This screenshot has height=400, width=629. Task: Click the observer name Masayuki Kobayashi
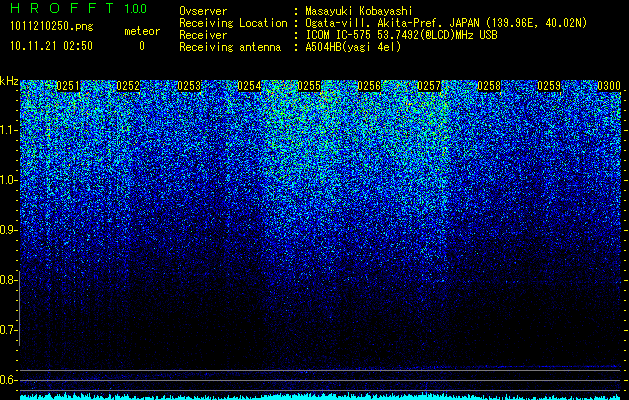click(x=359, y=11)
